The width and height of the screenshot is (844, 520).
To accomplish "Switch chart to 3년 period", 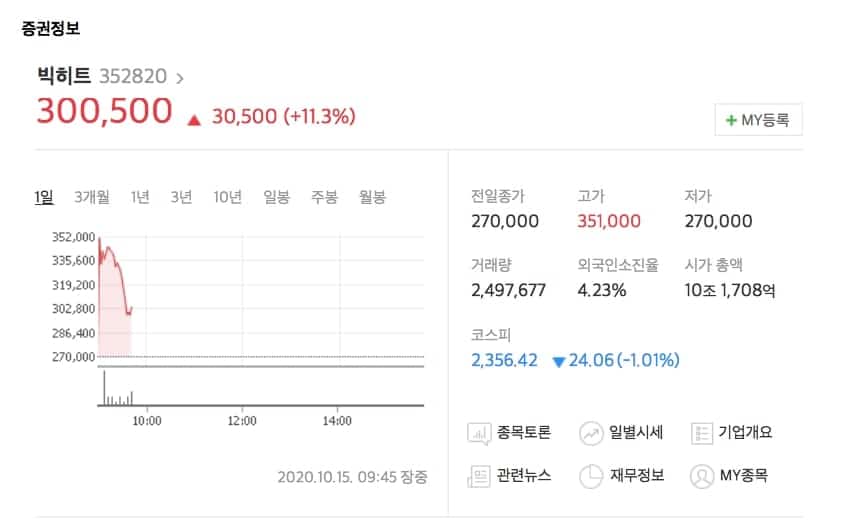I will click(x=181, y=197).
